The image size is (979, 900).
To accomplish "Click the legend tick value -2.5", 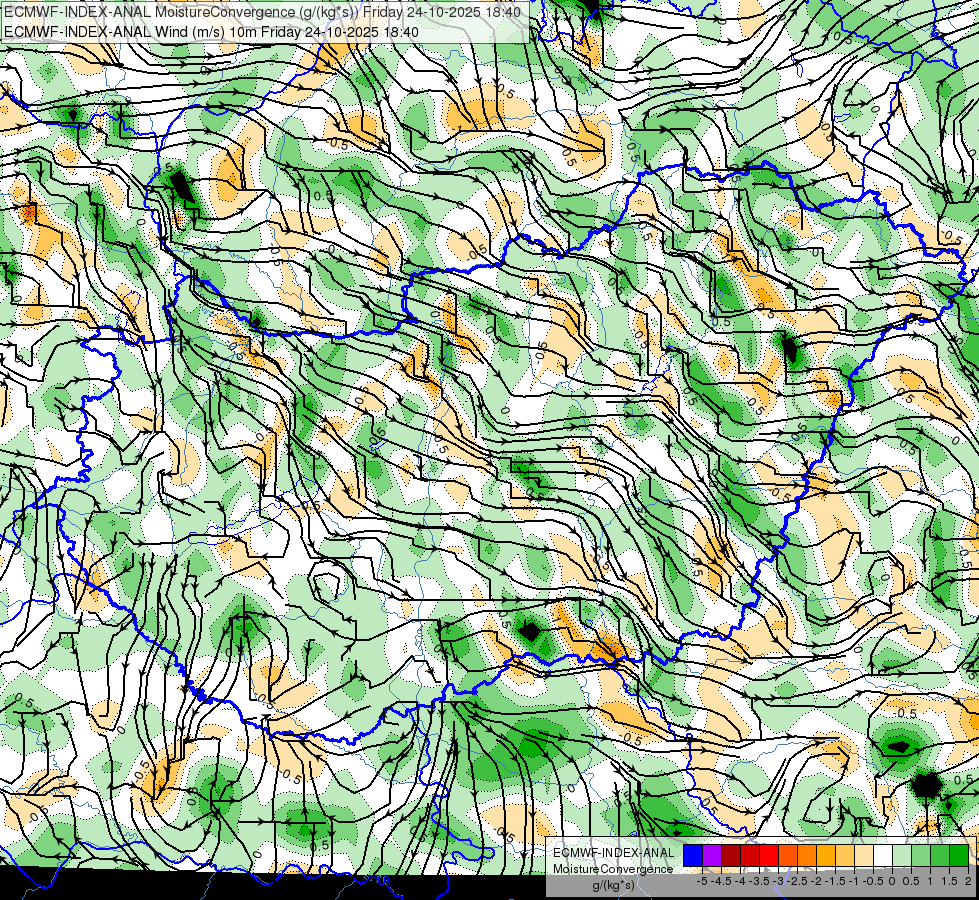I will [x=797, y=881].
